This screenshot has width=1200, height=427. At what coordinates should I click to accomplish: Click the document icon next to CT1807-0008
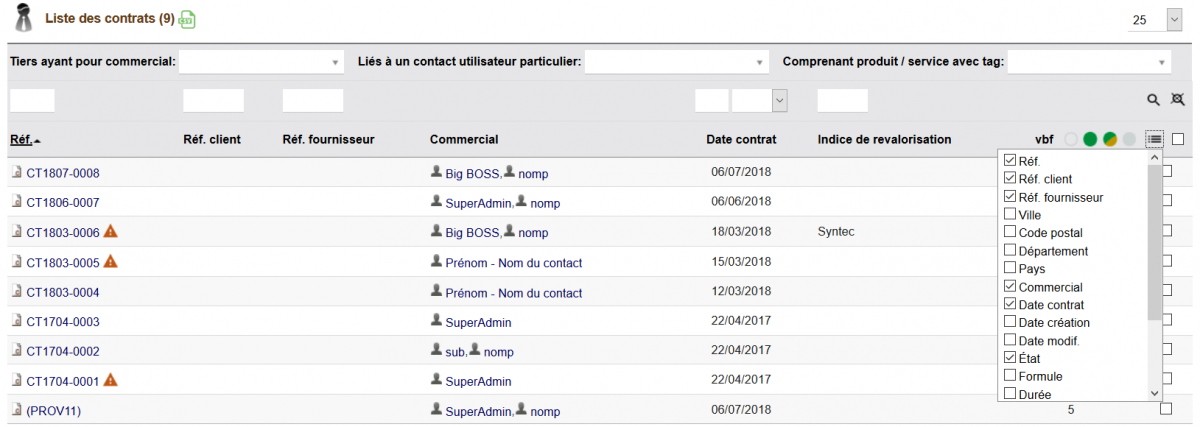point(16,173)
